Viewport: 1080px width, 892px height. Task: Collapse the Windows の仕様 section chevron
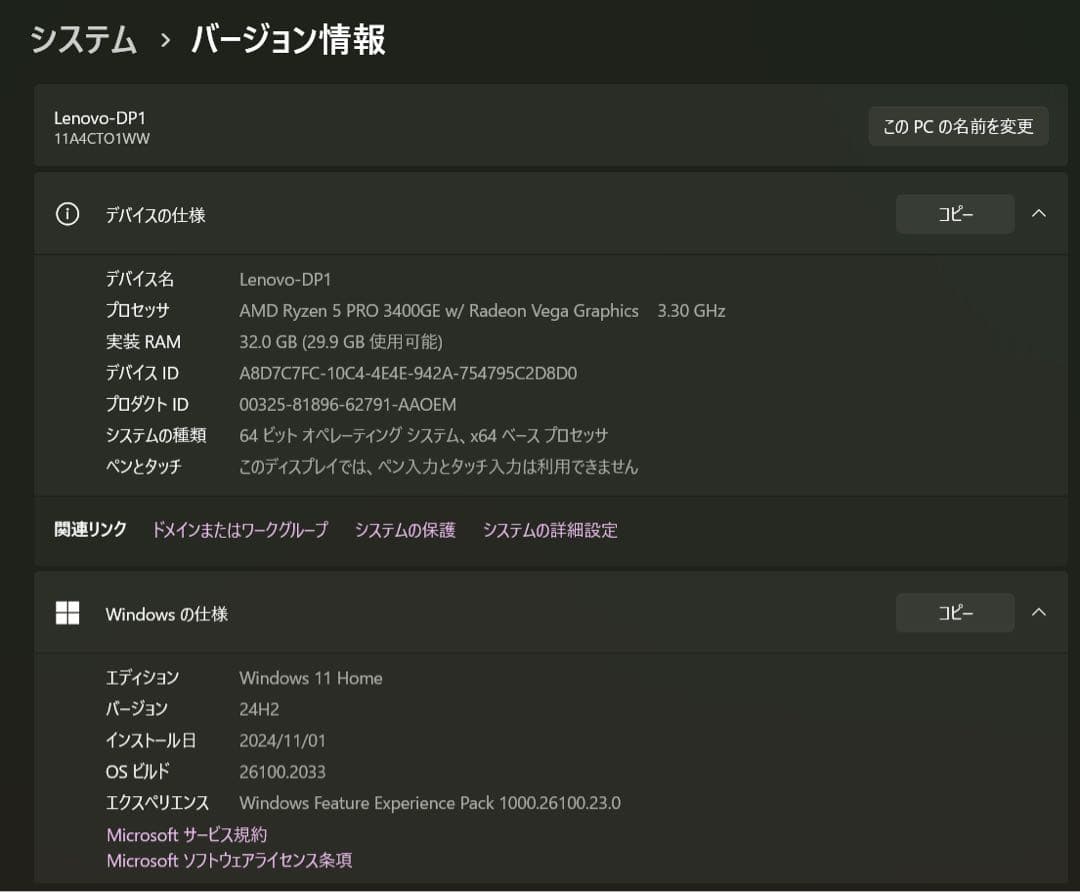(x=1038, y=612)
